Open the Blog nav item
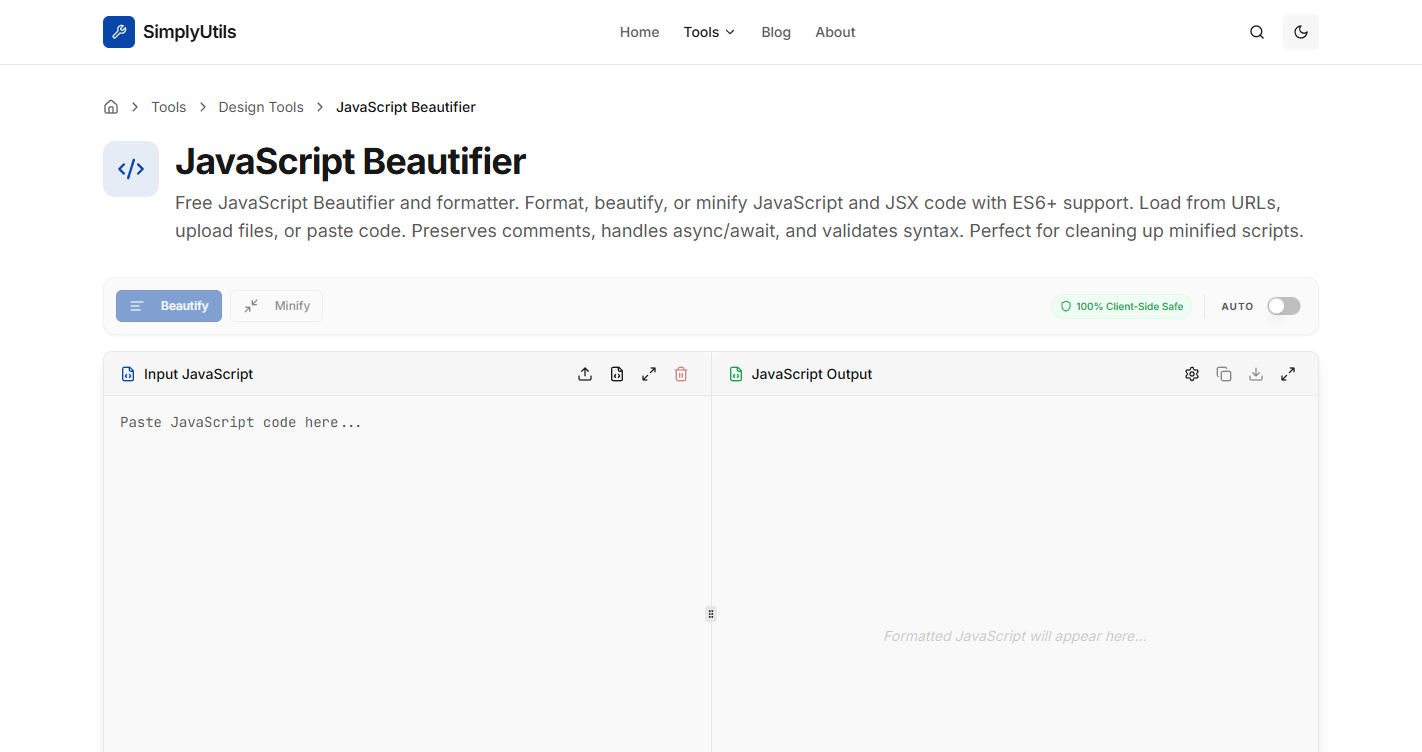The height and width of the screenshot is (752, 1422). pos(776,32)
